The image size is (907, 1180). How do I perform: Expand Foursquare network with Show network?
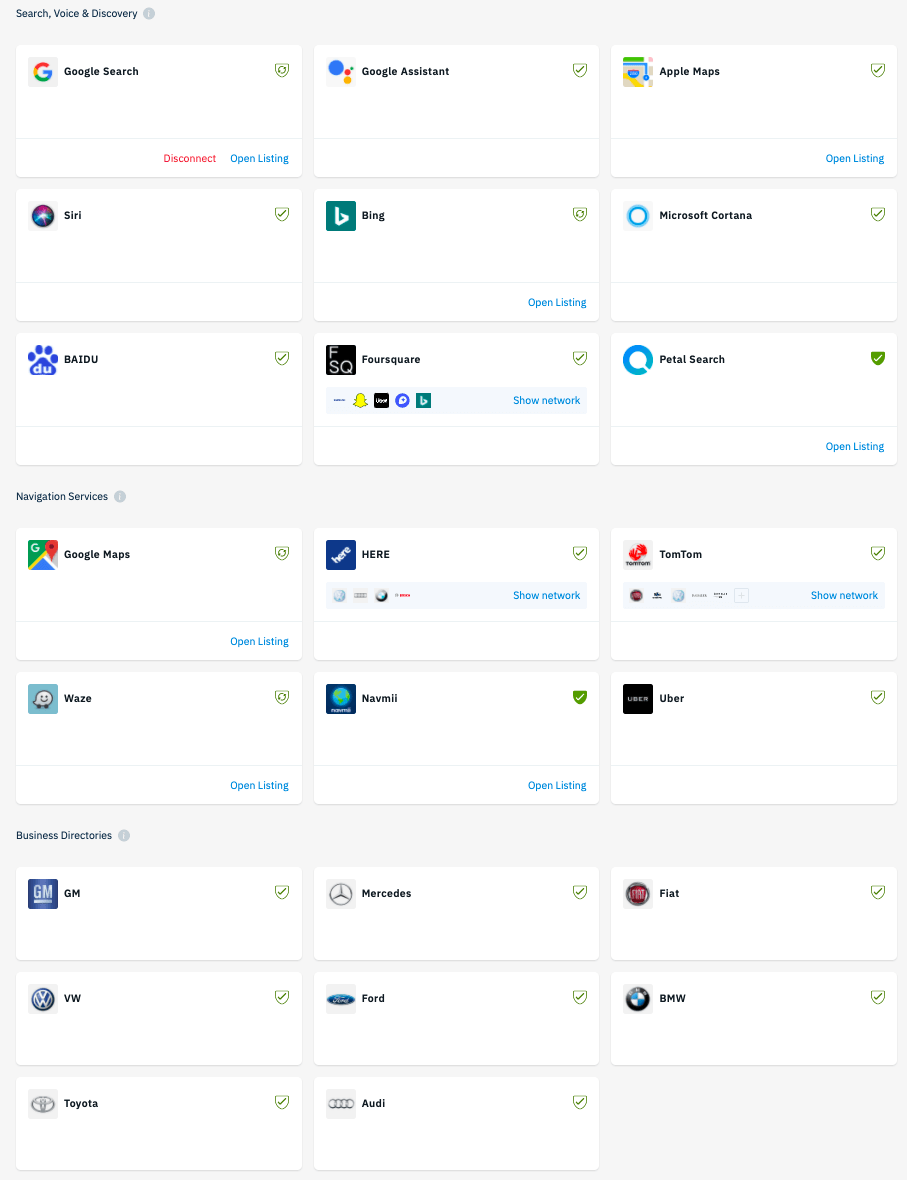point(546,400)
